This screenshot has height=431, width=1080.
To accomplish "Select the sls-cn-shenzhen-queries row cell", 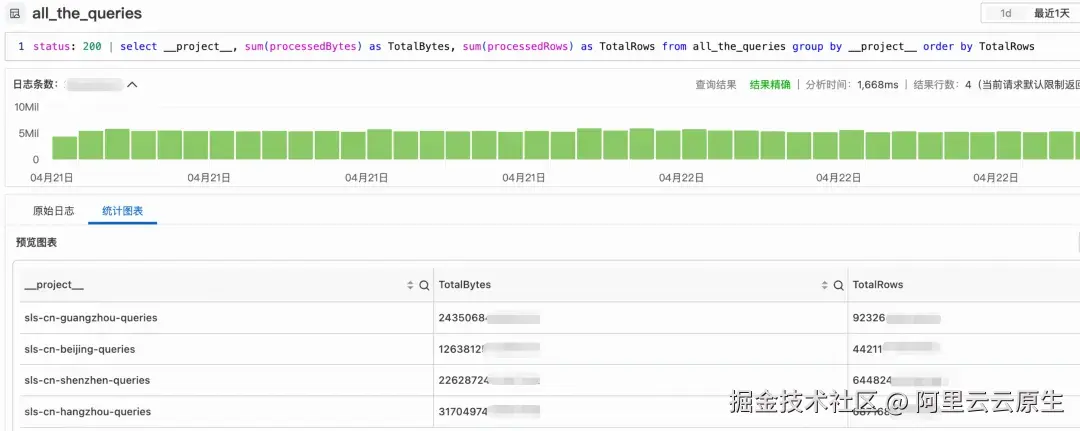I will pyautogui.click(x=87, y=380).
